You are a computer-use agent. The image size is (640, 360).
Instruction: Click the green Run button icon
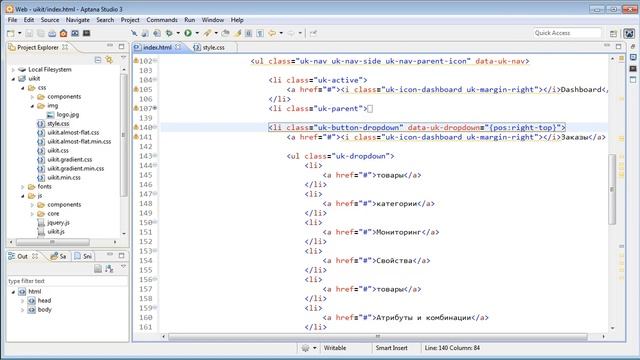[x=188, y=33]
